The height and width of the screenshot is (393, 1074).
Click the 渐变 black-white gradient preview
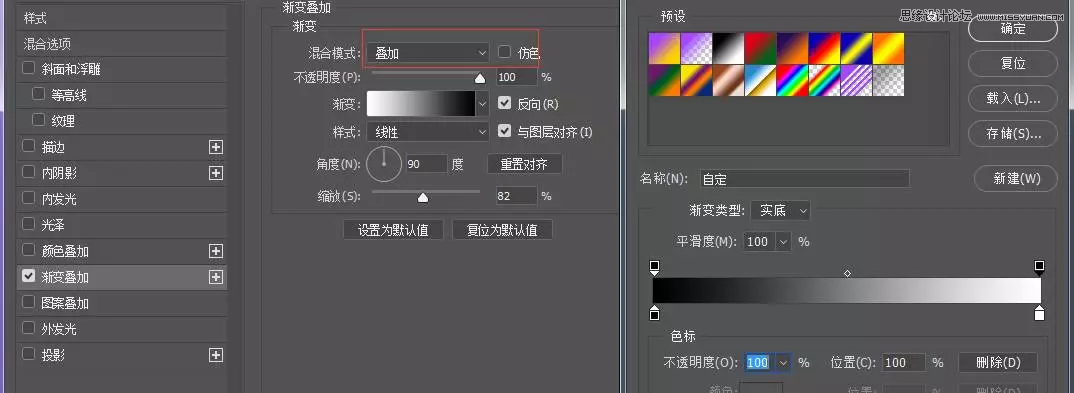pyautogui.click(x=421, y=103)
